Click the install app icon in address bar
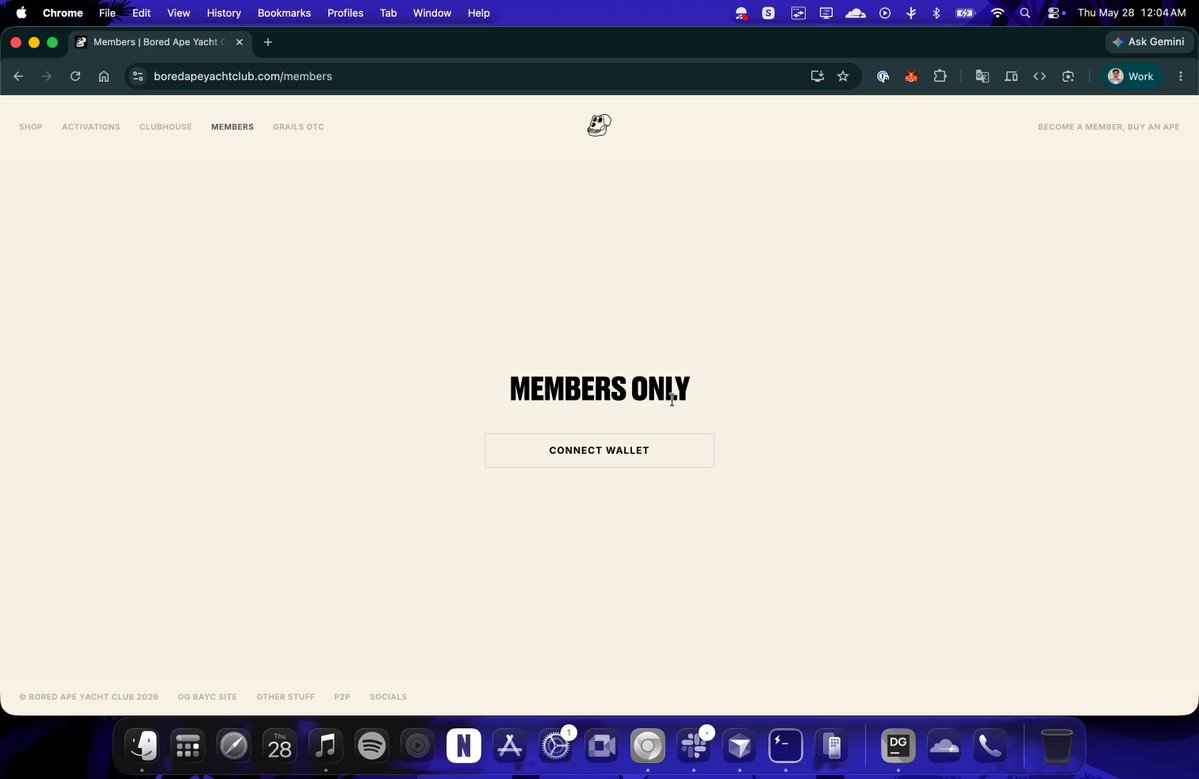The width and height of the screenshot is (1199, 779). point(817,76)
